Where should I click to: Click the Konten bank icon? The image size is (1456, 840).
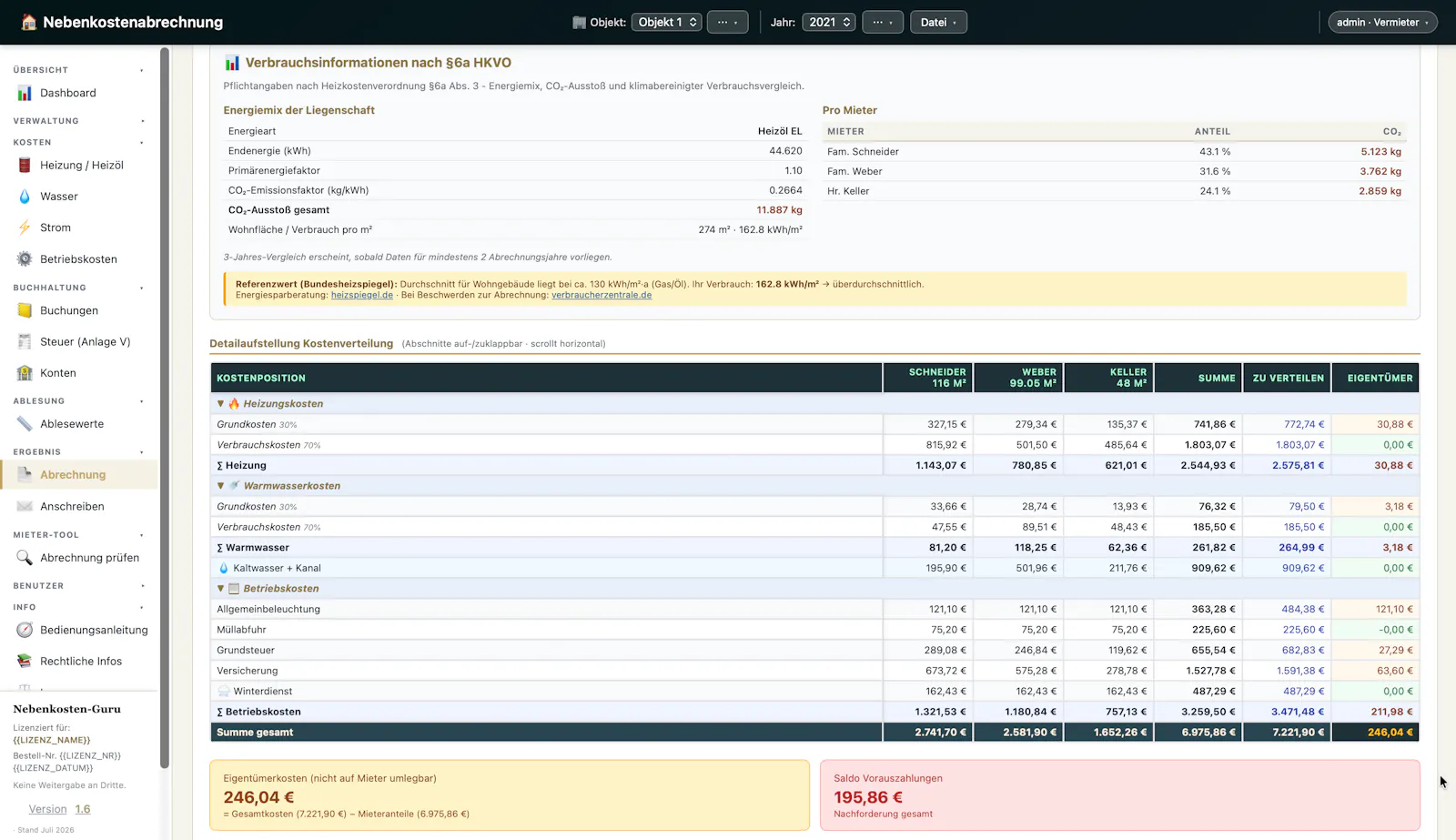tap(25, 373)
